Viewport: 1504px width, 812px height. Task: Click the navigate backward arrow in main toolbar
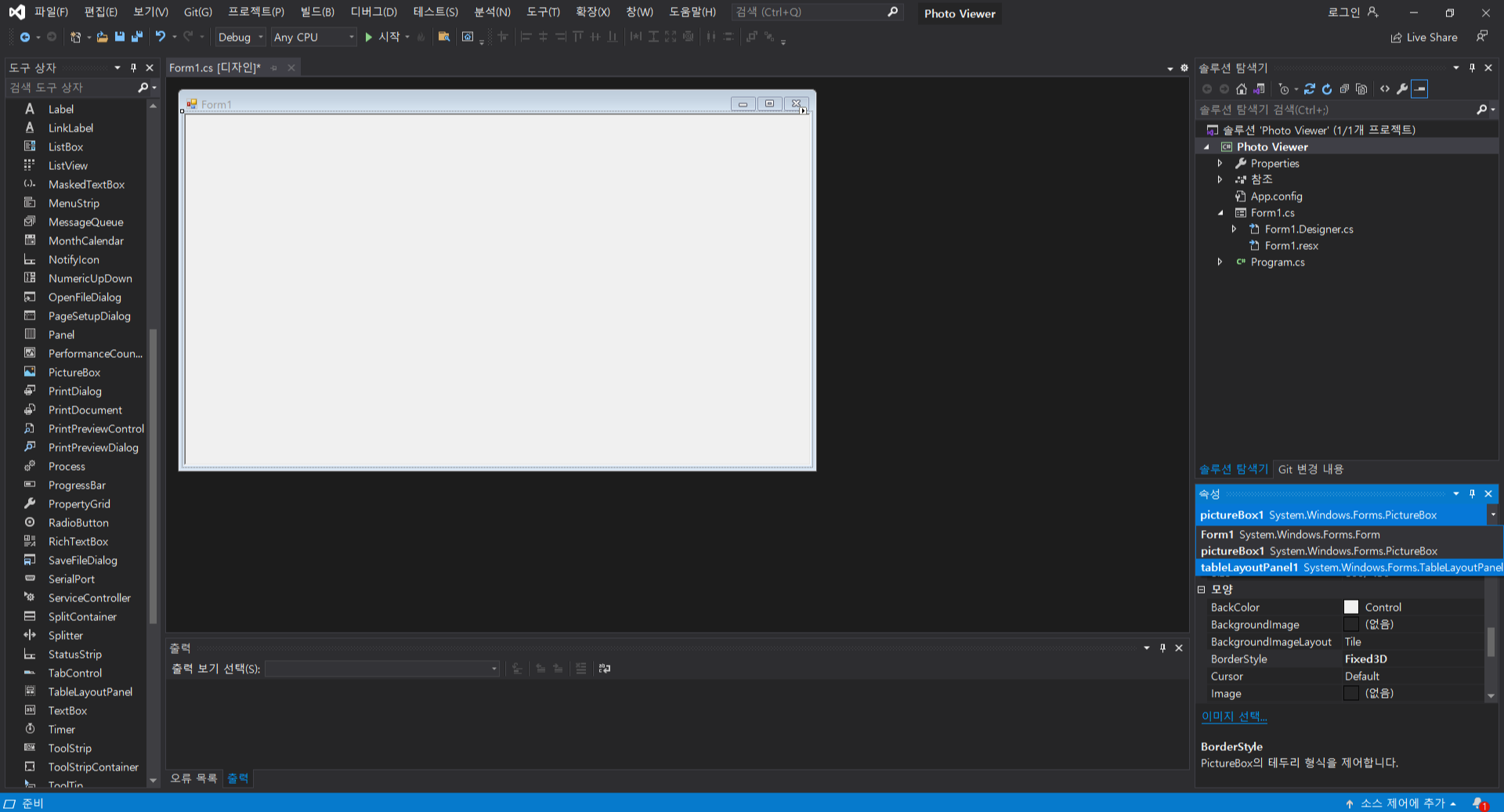tap(25, 37)
